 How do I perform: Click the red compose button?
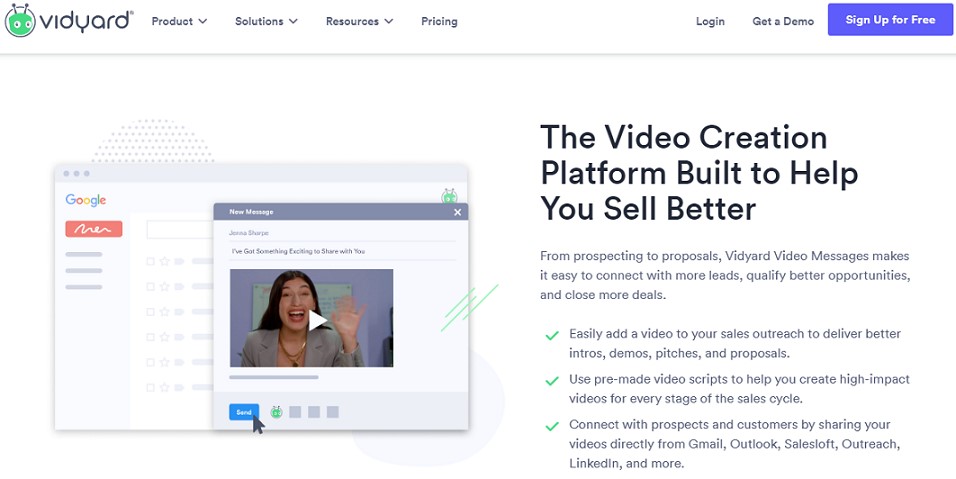[94, 229]
